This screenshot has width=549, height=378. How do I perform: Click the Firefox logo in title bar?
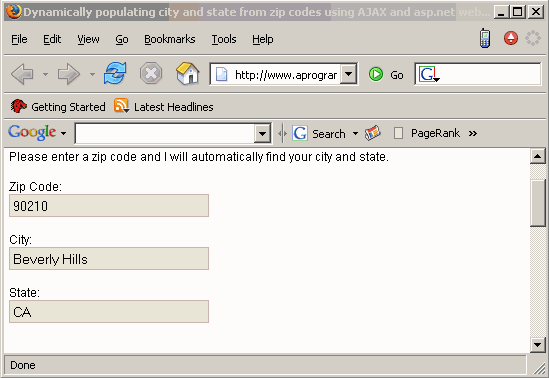(x=13, y=12)
